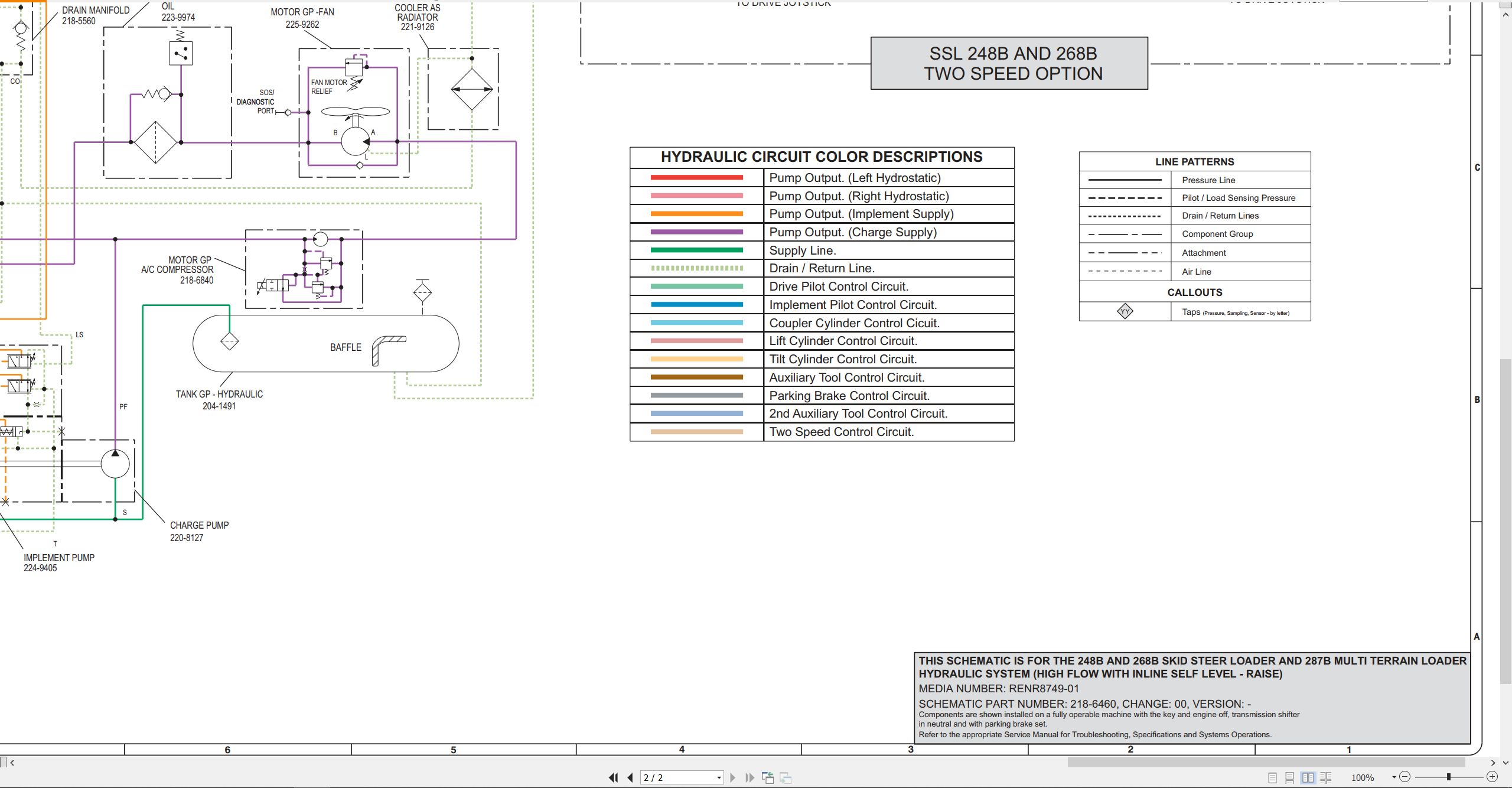Click the red Left Hydrostatic color swatch

697,177
